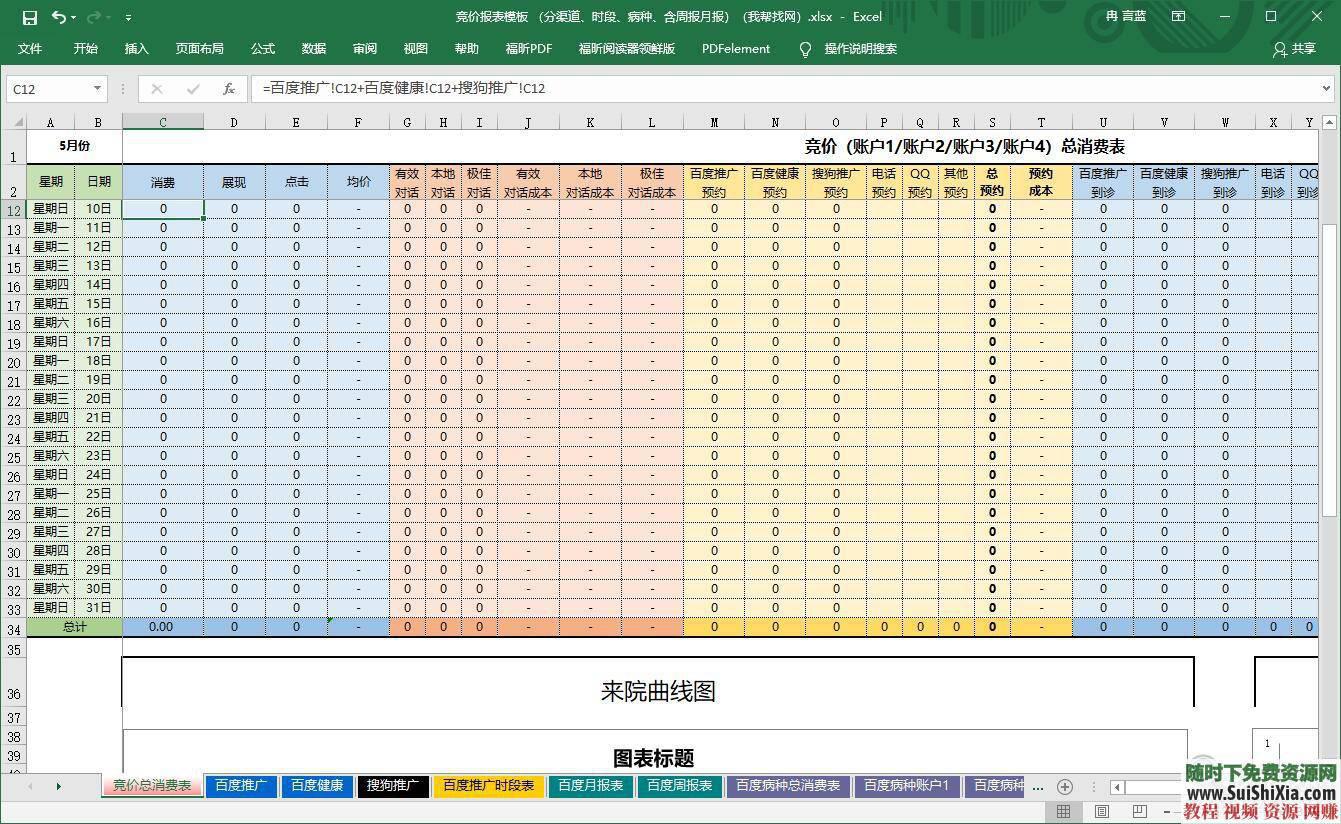Open the Name Box dropdown arrow
This screenshot has width=1341, height=824.
[x=96, y=88]
